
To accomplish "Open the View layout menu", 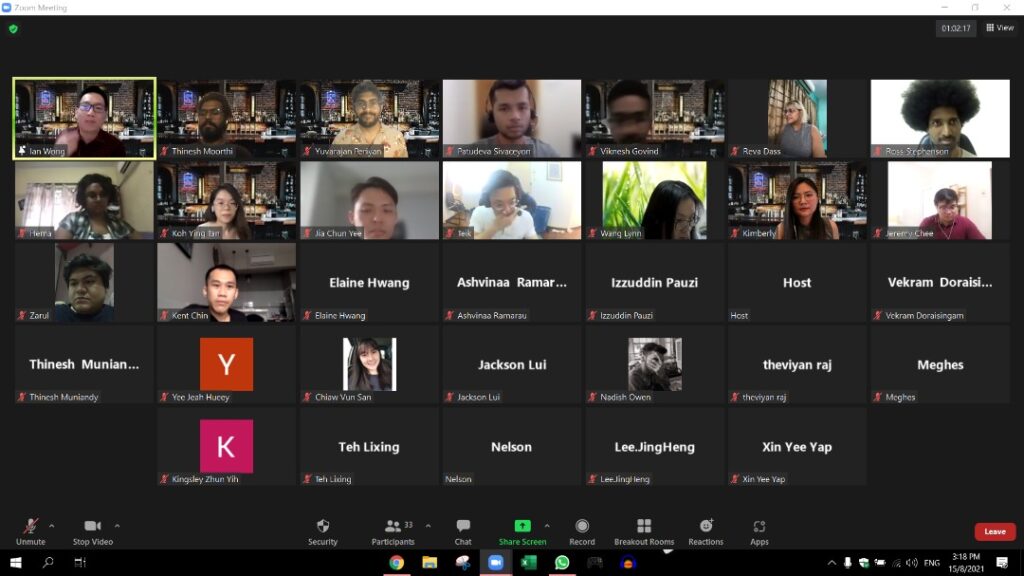I will [x=999, y=28].
